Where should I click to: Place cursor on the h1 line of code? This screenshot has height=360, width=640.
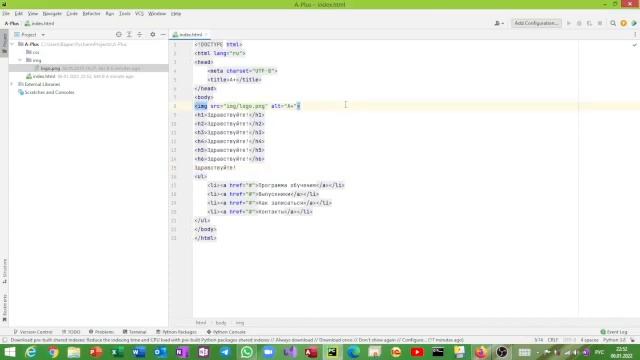click(x=229, y=115)
